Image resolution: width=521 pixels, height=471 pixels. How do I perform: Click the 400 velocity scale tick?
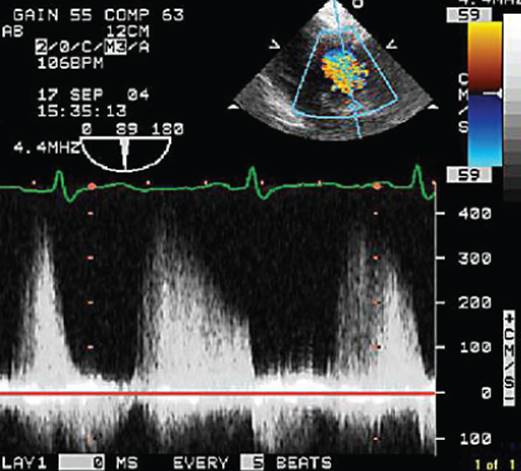pos(441,213)
